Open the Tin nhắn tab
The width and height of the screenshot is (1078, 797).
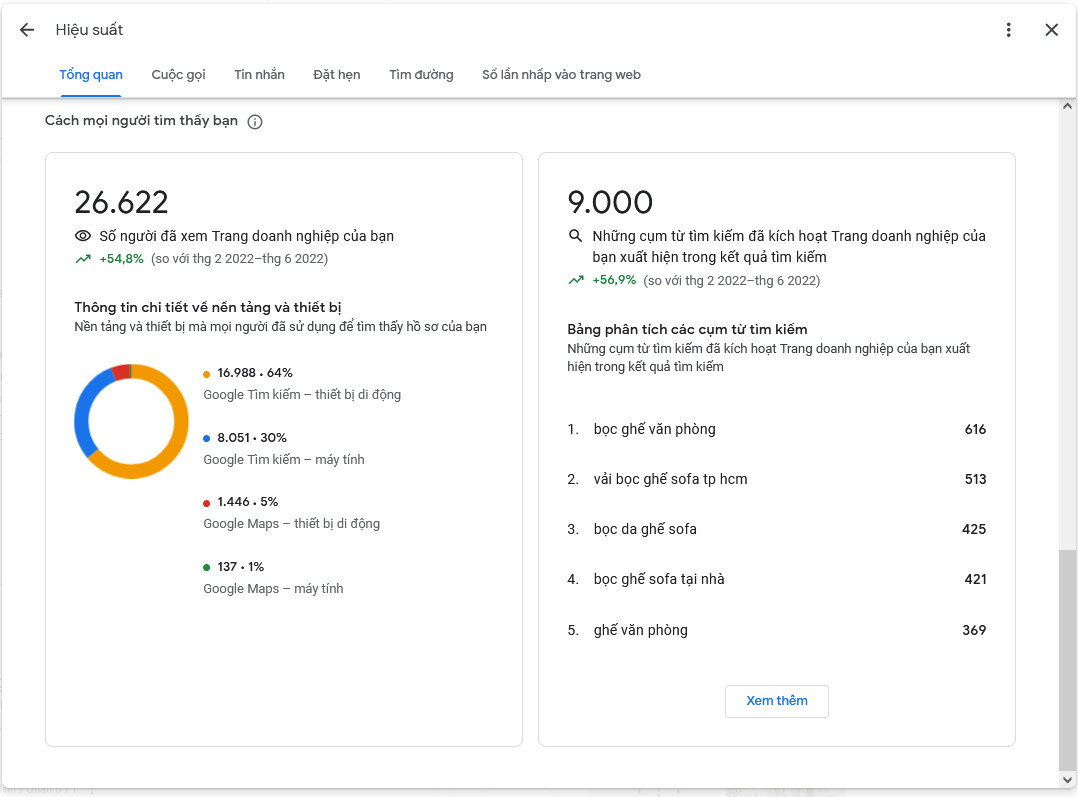pyautogui.click(x=259, y=74)
